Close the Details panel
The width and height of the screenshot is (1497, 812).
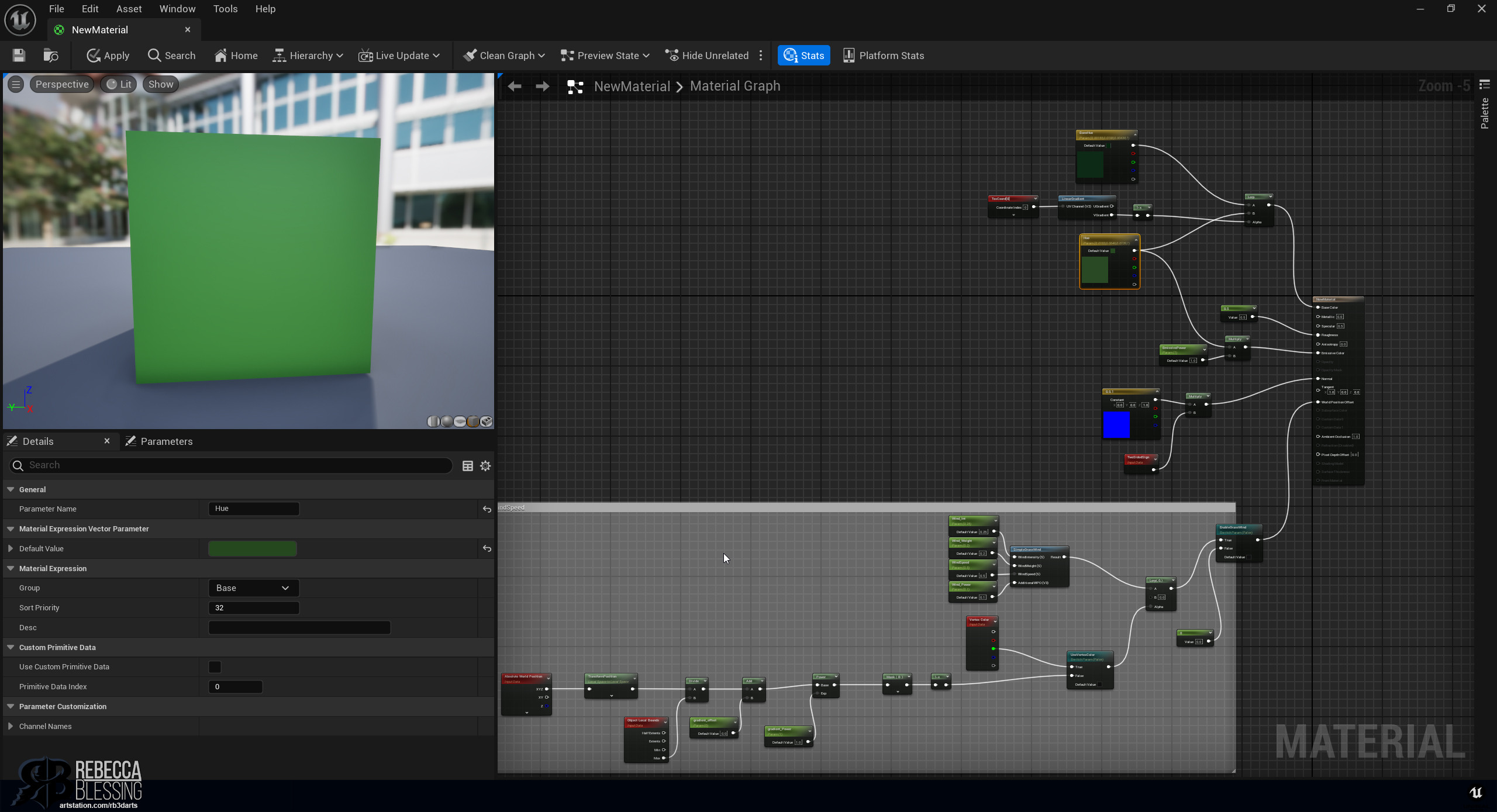point(107,441)
